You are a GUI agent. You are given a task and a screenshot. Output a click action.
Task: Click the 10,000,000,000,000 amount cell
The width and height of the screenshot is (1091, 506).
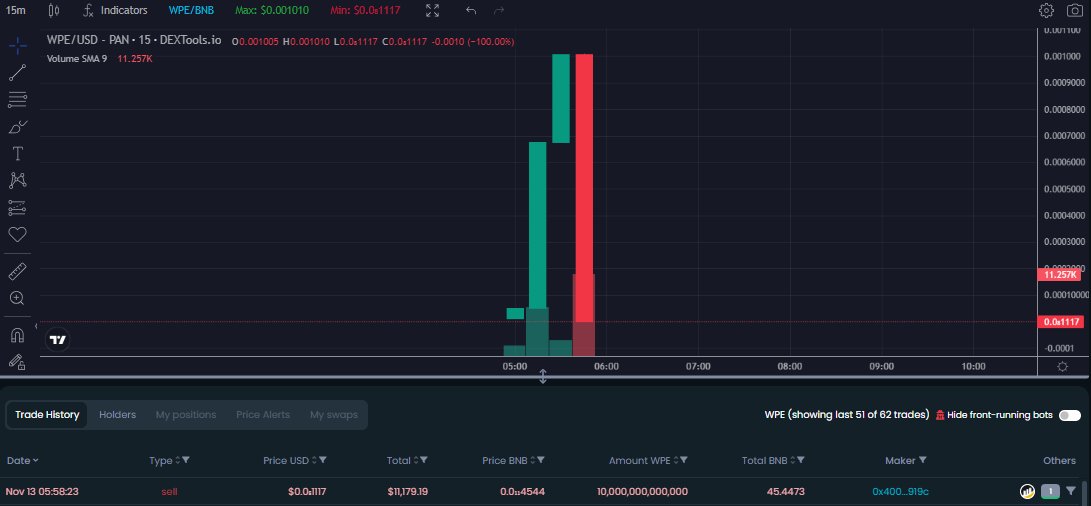642,491
